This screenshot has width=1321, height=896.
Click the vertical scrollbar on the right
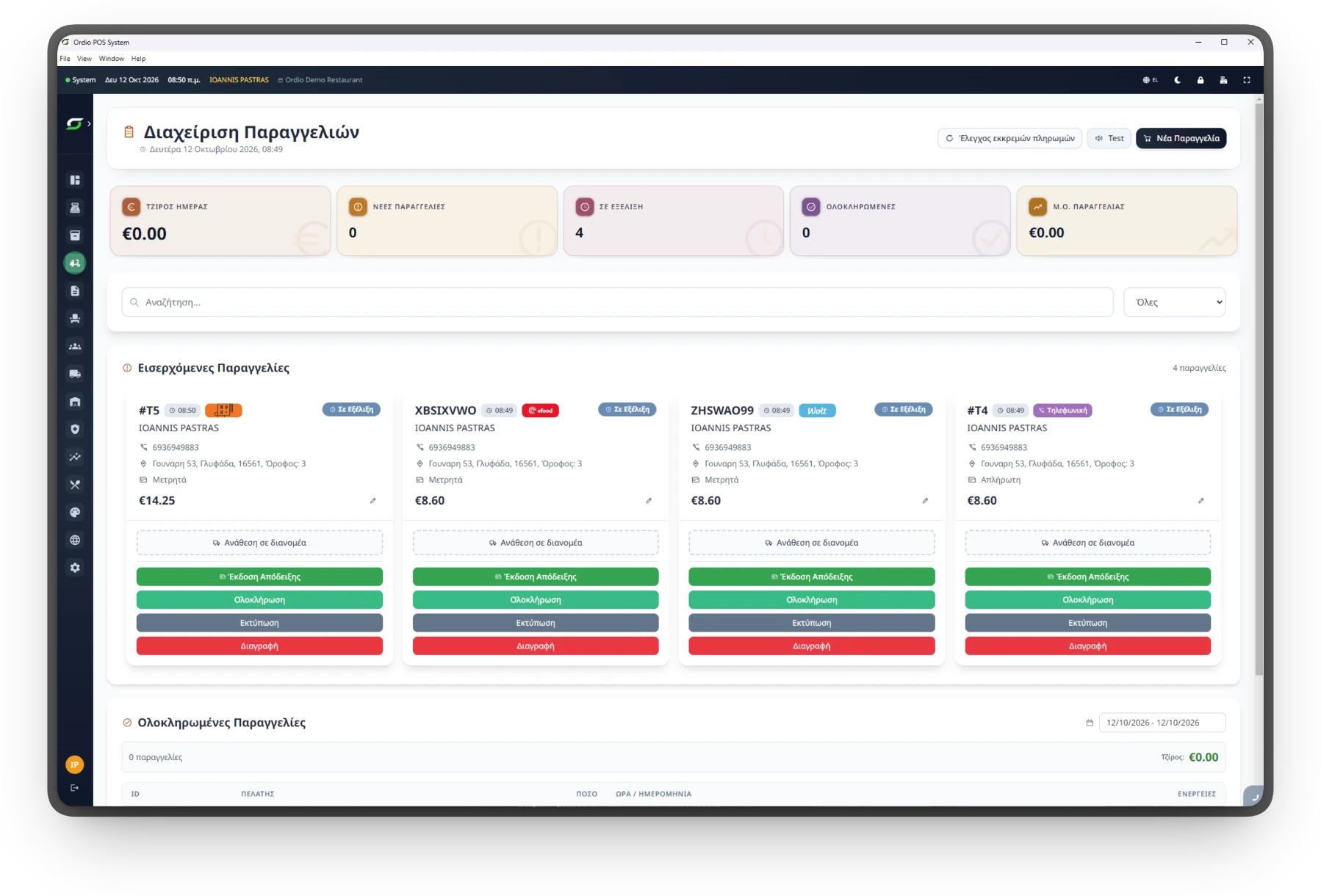[1259, 389]
